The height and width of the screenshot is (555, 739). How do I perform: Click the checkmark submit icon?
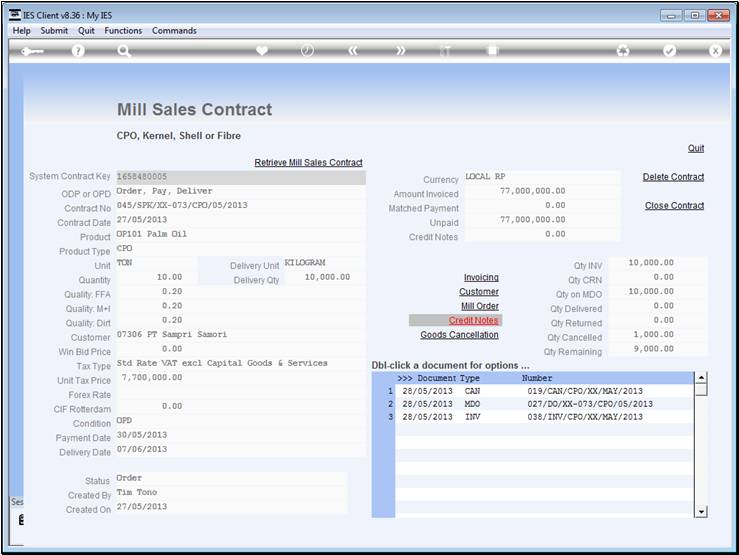[669, 51]
